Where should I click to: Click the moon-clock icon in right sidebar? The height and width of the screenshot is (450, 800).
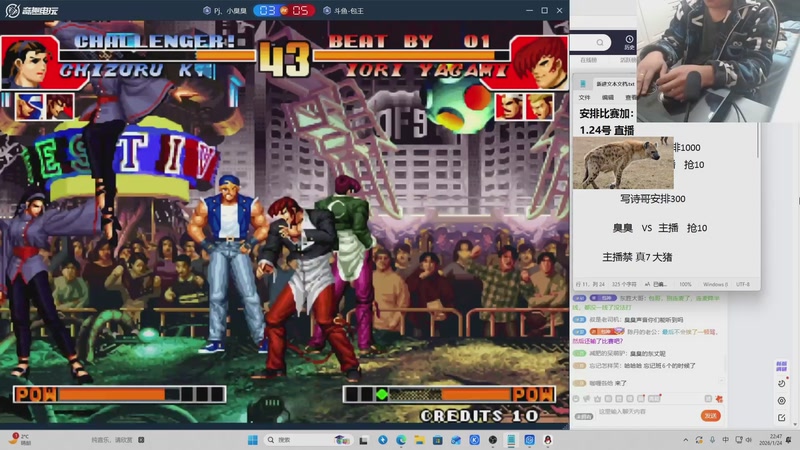point(782,383)
